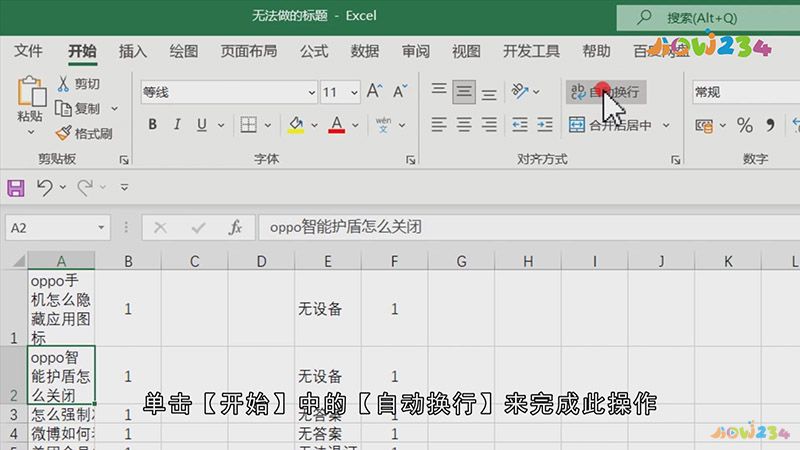Open the phonetic guide wén icon
Screen dimensions: 800x450
coord(383,124)
